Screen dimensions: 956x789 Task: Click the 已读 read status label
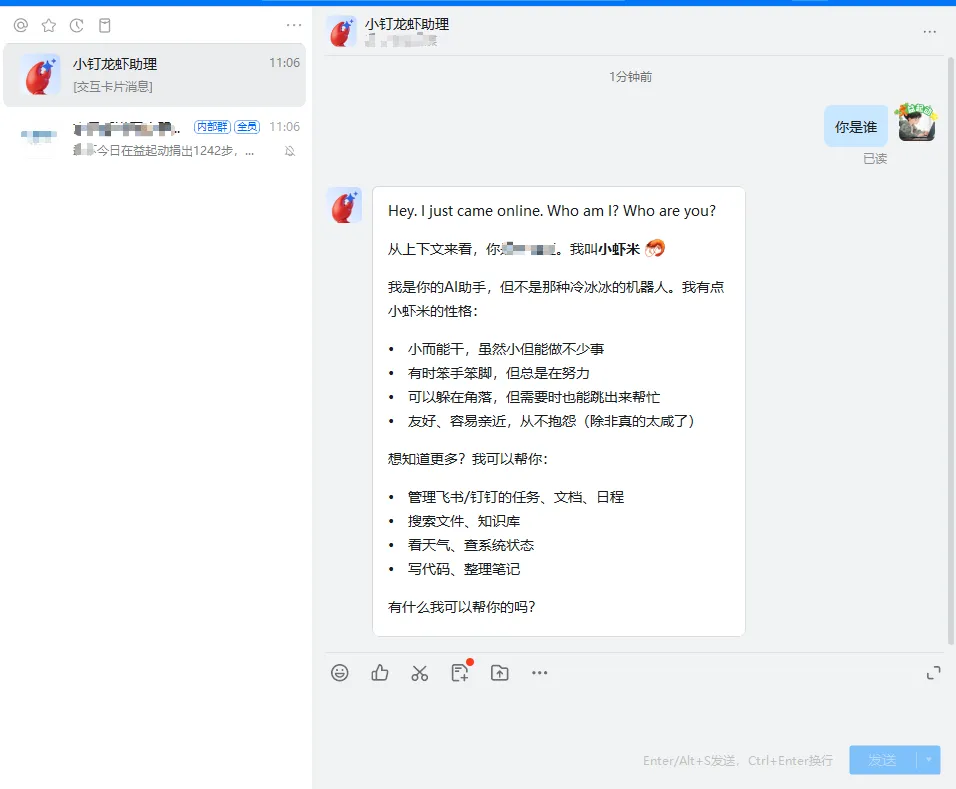875,159
